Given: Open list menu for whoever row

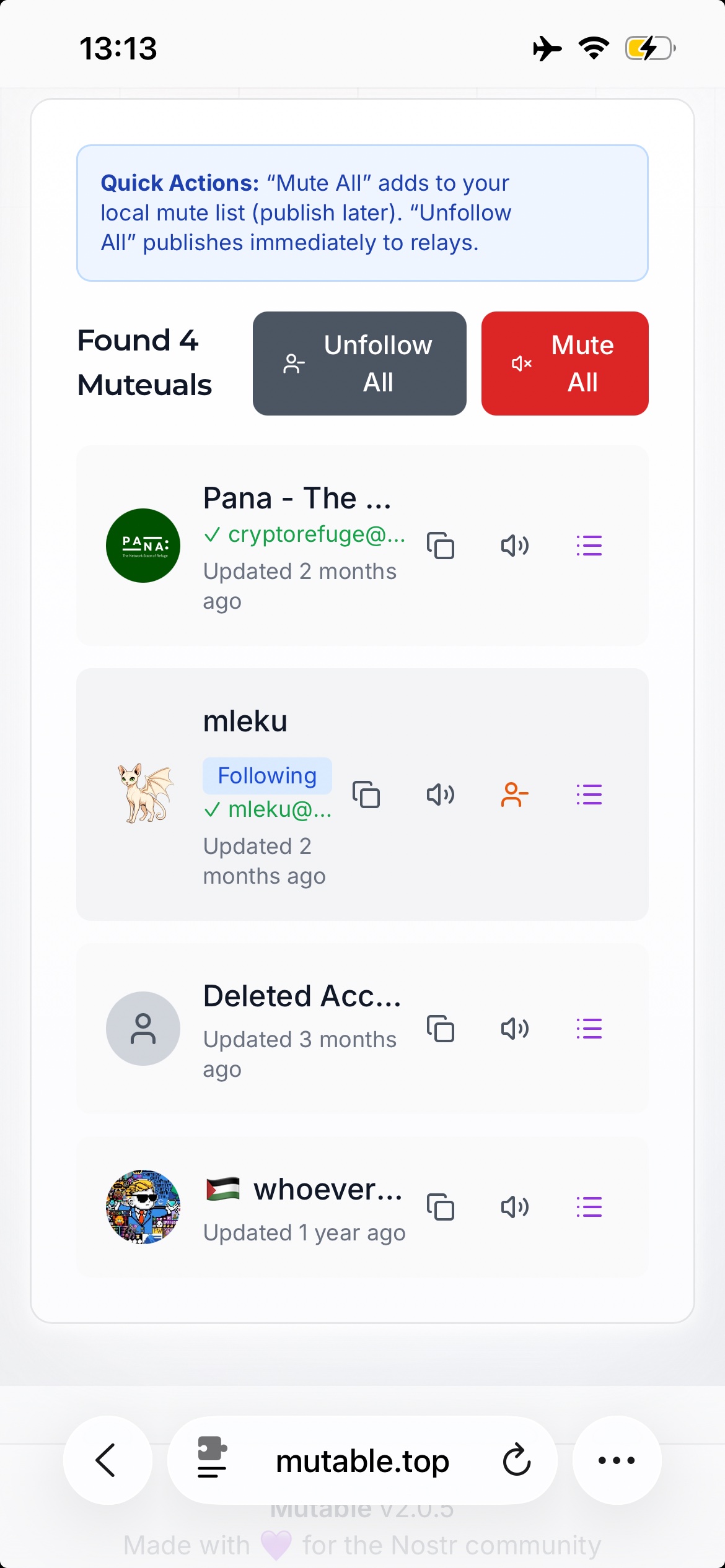Looking at the screenshot, I should [x=589, y=1207].
